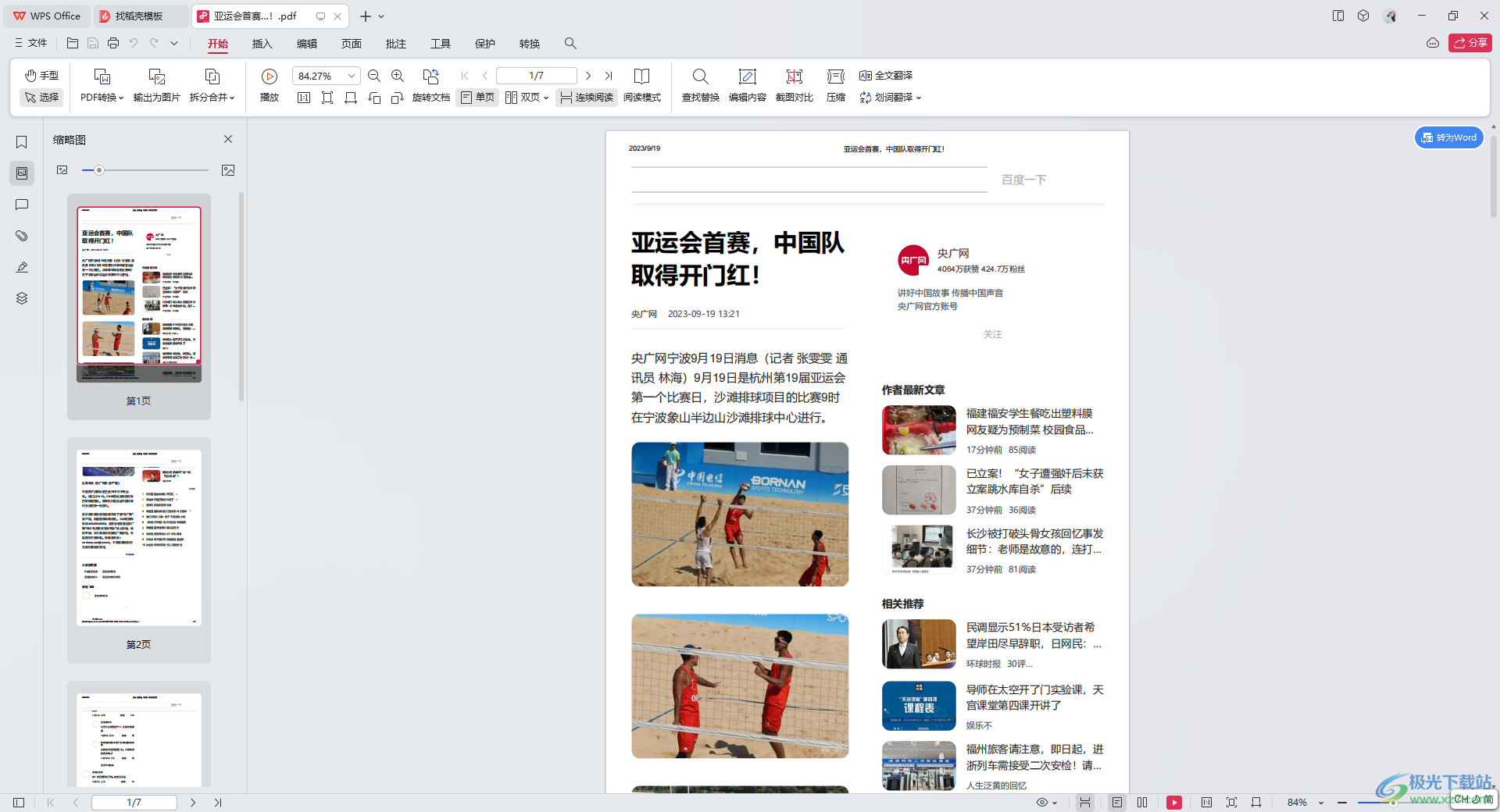
Task: Start slideshow with 播放 button
Action: [x=270, y=86]
